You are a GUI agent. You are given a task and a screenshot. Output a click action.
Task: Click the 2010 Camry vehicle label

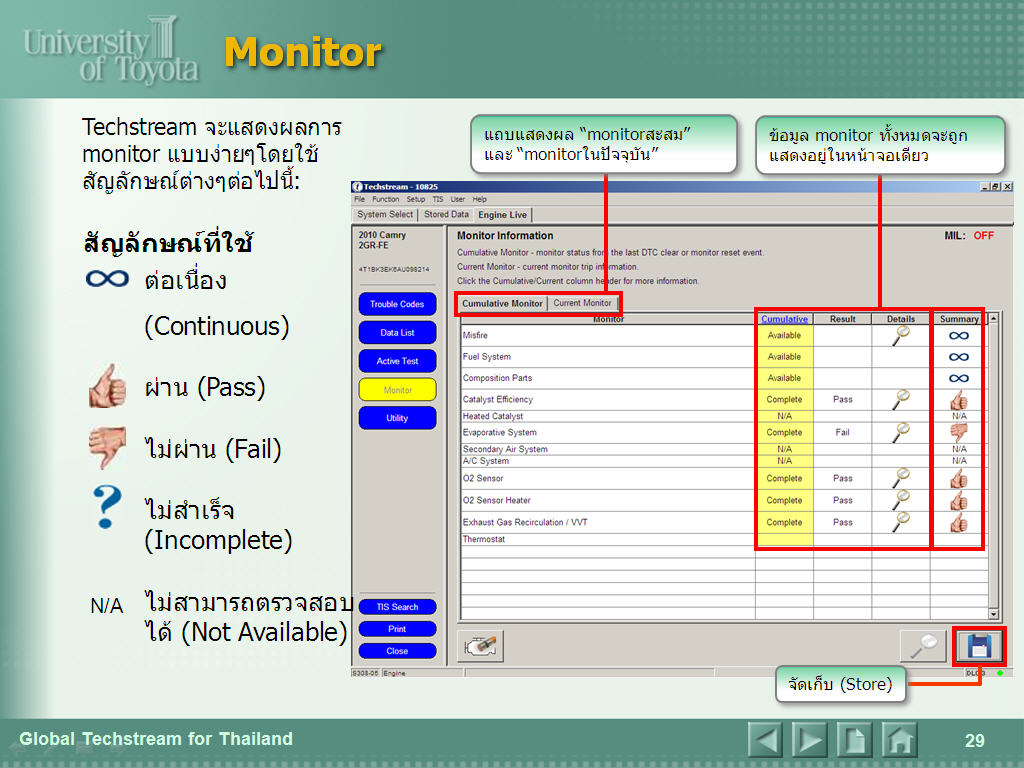click(x=382, y=235)
